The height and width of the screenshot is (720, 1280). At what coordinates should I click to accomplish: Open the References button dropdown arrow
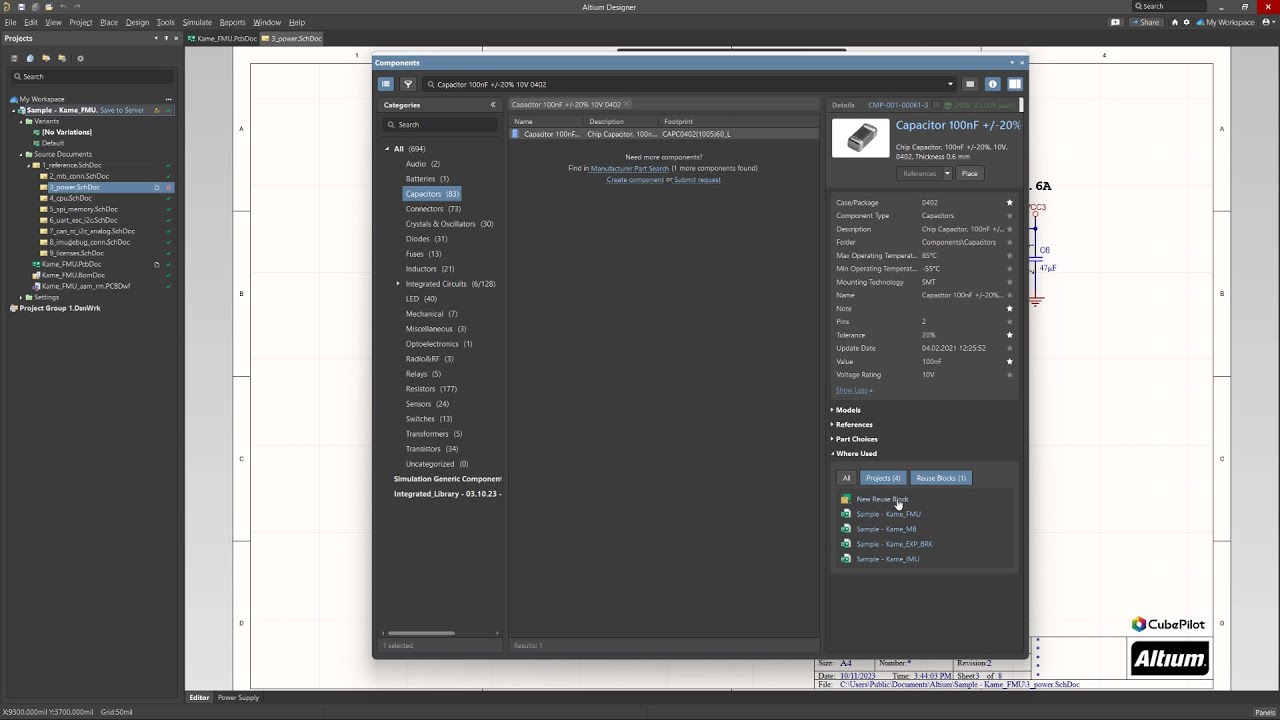point(947,174)
